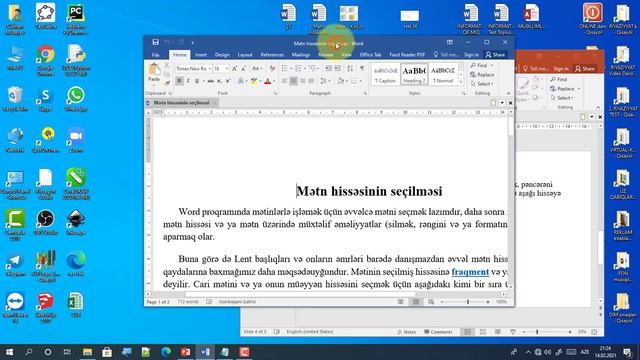Click the Read Mode view icon in Word's status bar
The width and height of the screenshot is (640, 360).
[x=401, y=302]
